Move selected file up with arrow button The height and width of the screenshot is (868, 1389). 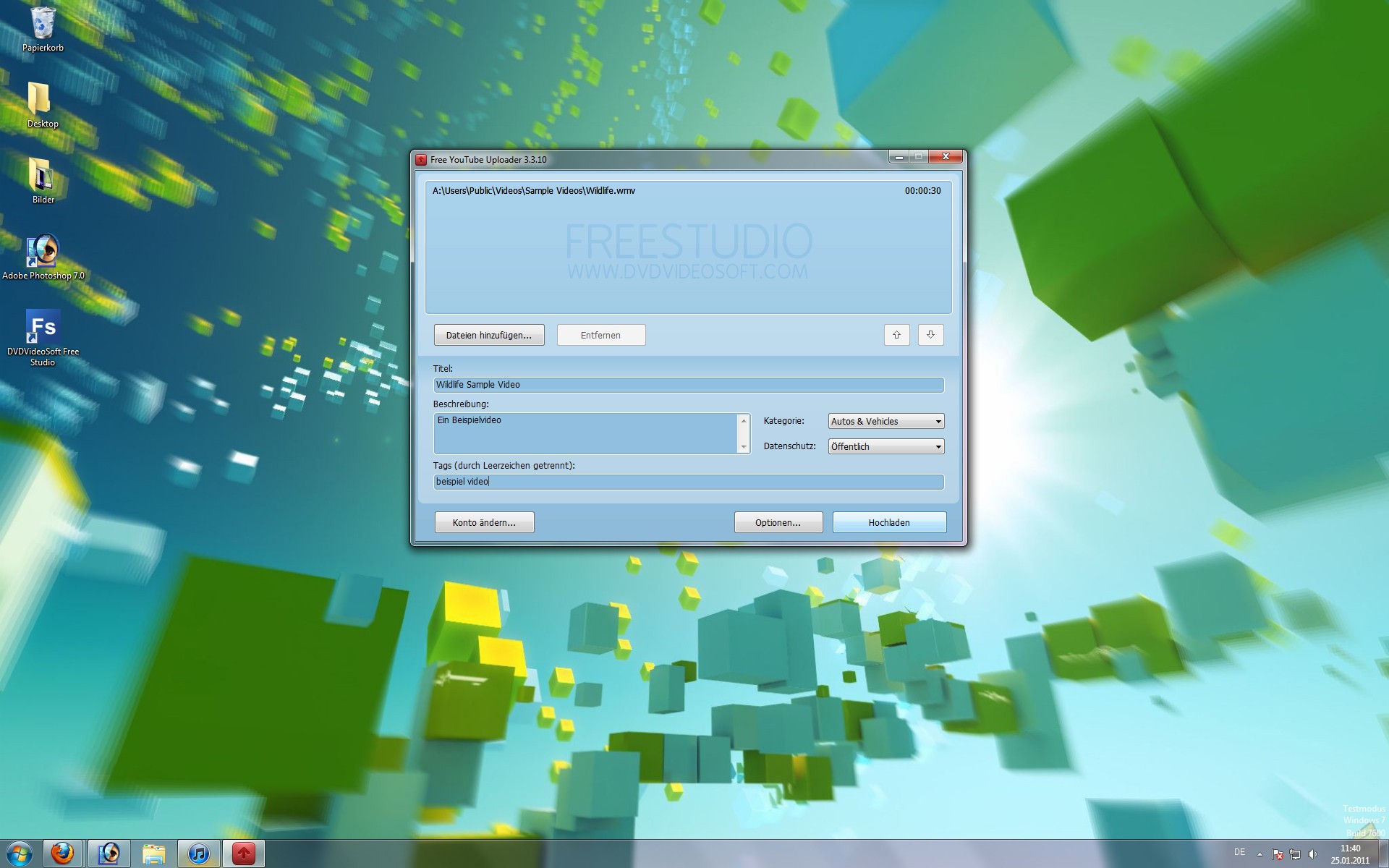(896, 335)
